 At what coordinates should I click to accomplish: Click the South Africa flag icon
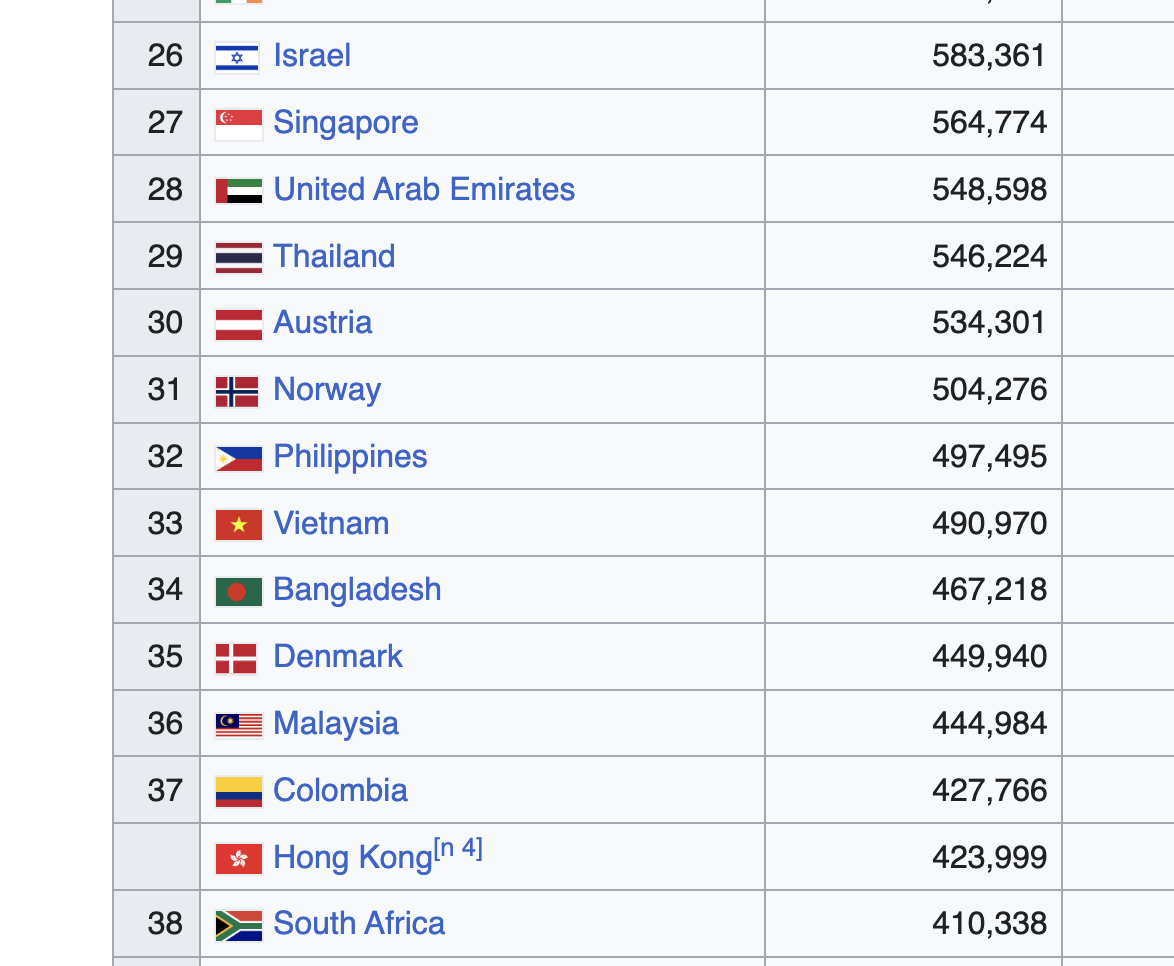[x=239, y=926]
